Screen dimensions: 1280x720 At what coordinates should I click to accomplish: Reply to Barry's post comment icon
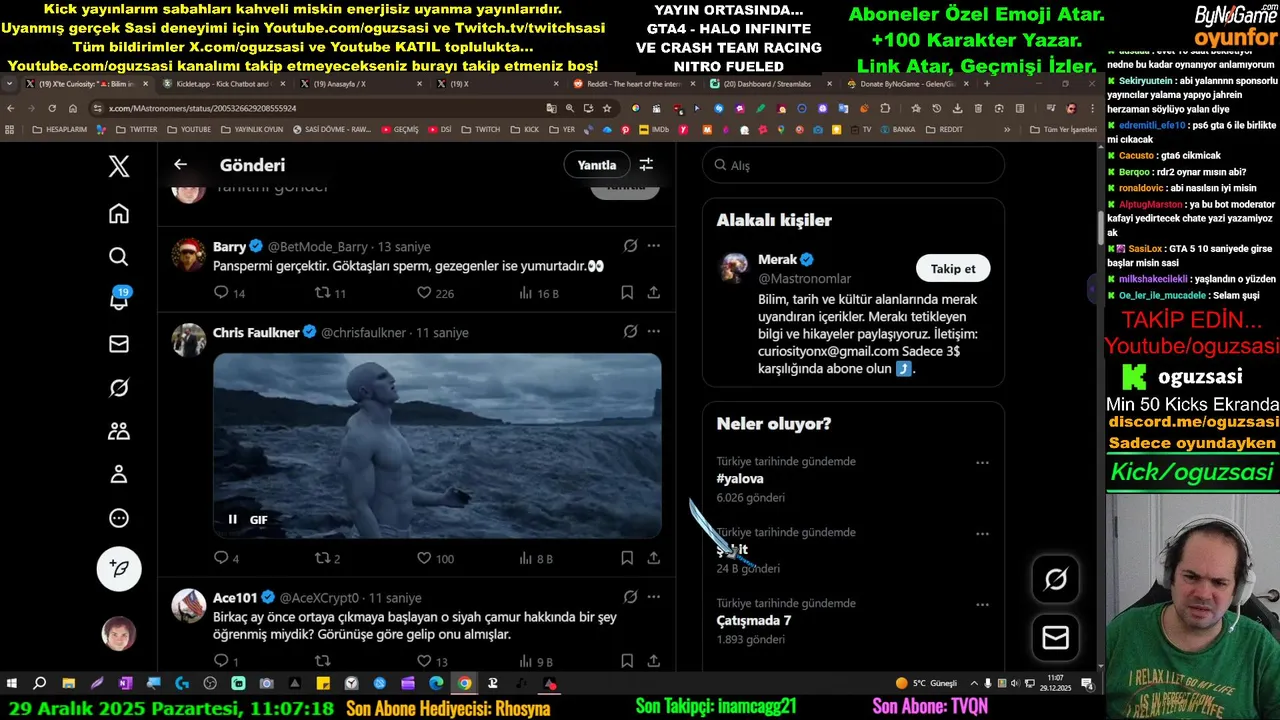click(222, 293)
